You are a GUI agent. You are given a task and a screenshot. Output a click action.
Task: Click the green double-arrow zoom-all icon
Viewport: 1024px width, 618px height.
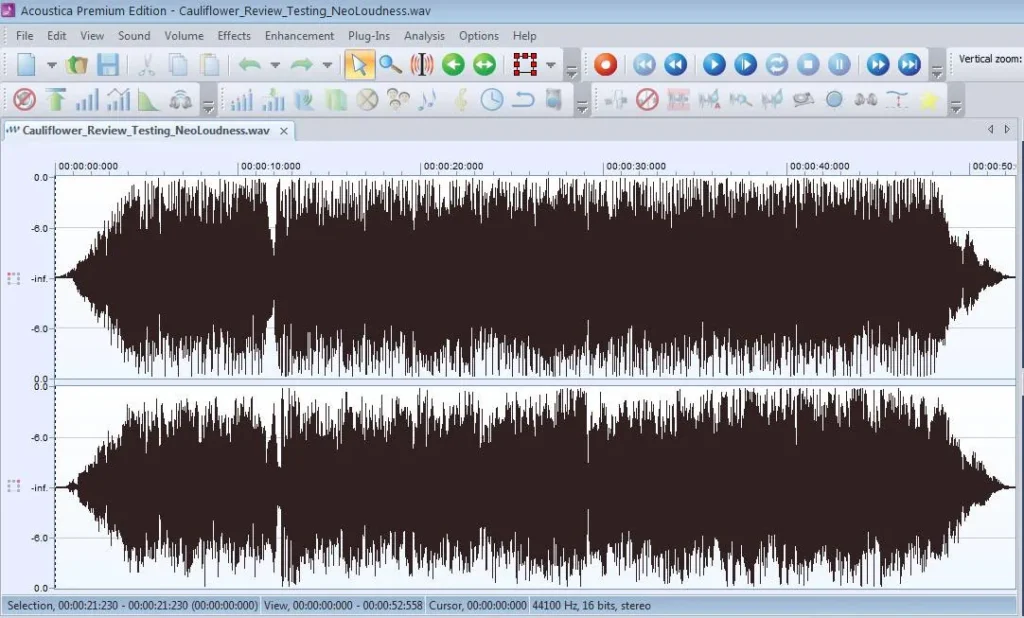point(485,65)
